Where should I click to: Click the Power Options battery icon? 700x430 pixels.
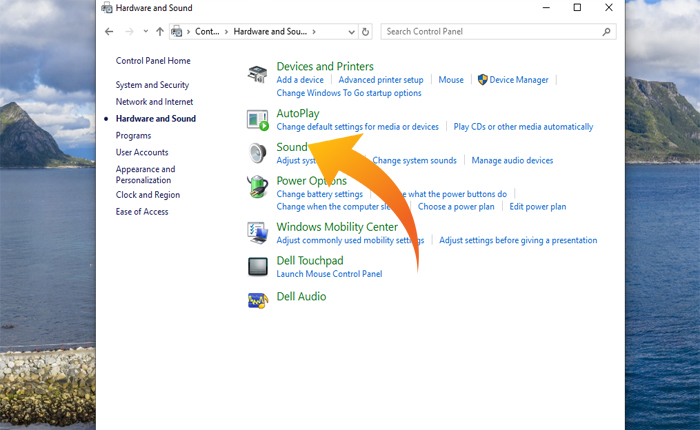pyautogui.click(x=258, y=187)
